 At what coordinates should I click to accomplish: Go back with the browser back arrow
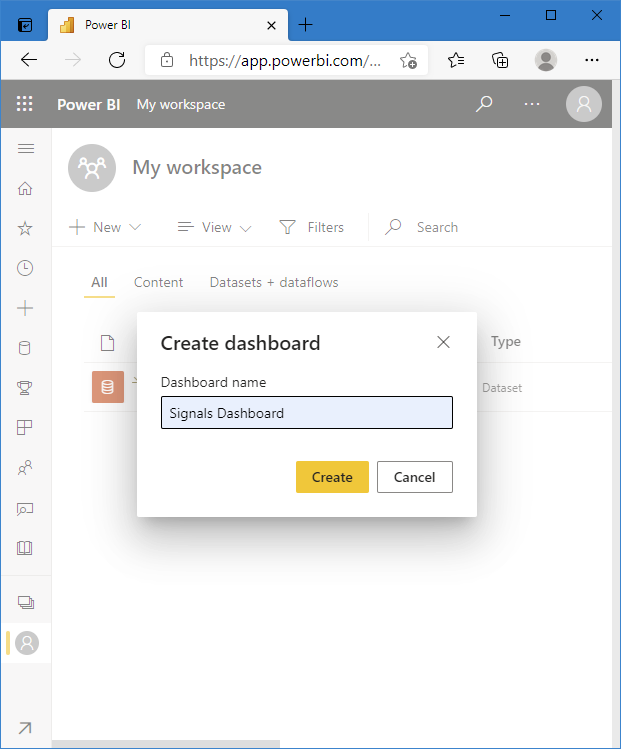pos(29,60)
